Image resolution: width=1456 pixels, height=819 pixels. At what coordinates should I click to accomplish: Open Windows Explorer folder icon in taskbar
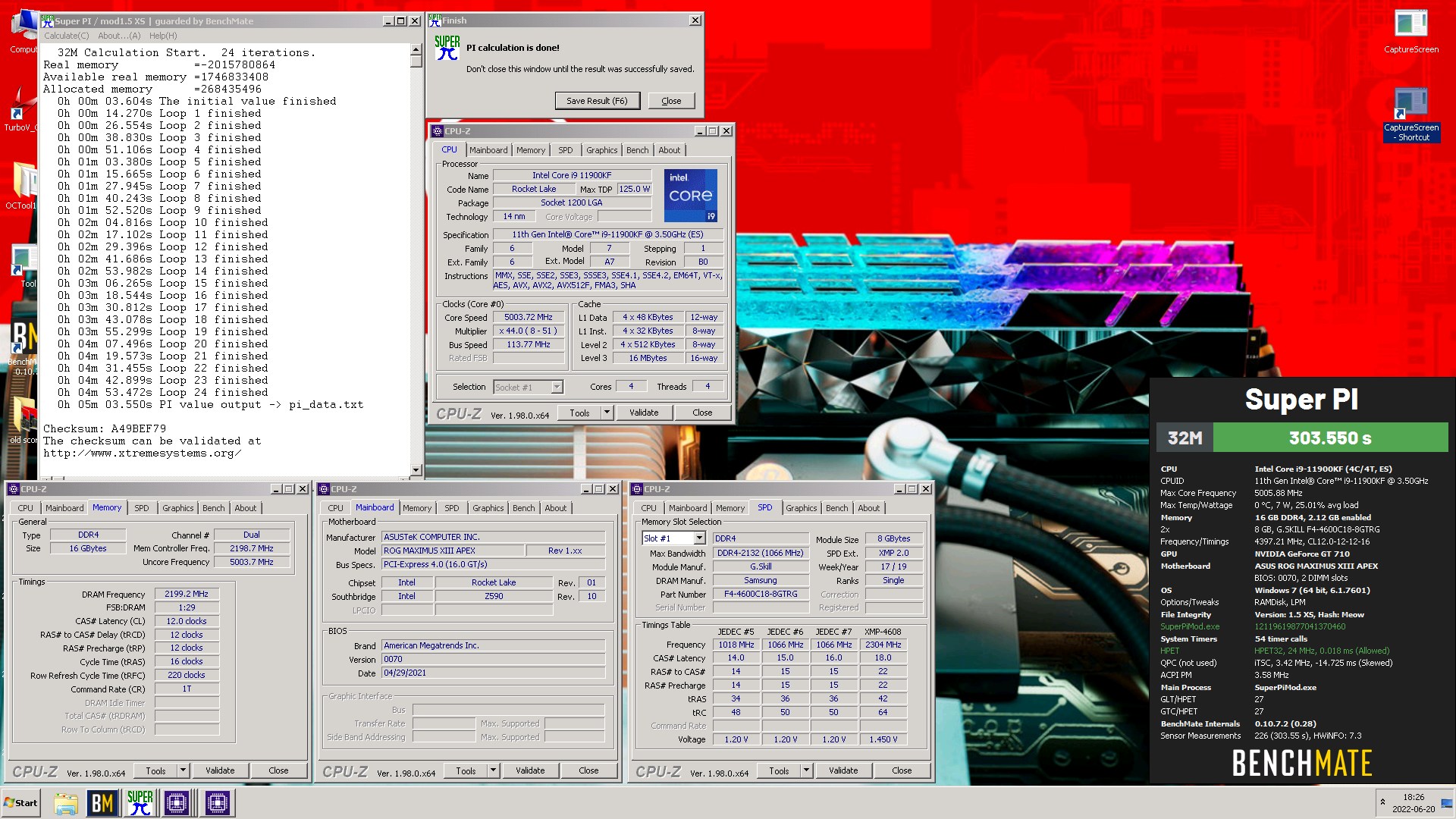click(x=66, y=803)
